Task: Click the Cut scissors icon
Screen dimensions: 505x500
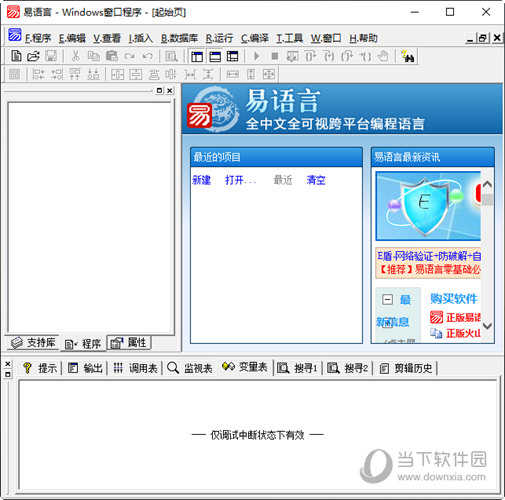Action: pyautogui.click(x=76, y=56)
